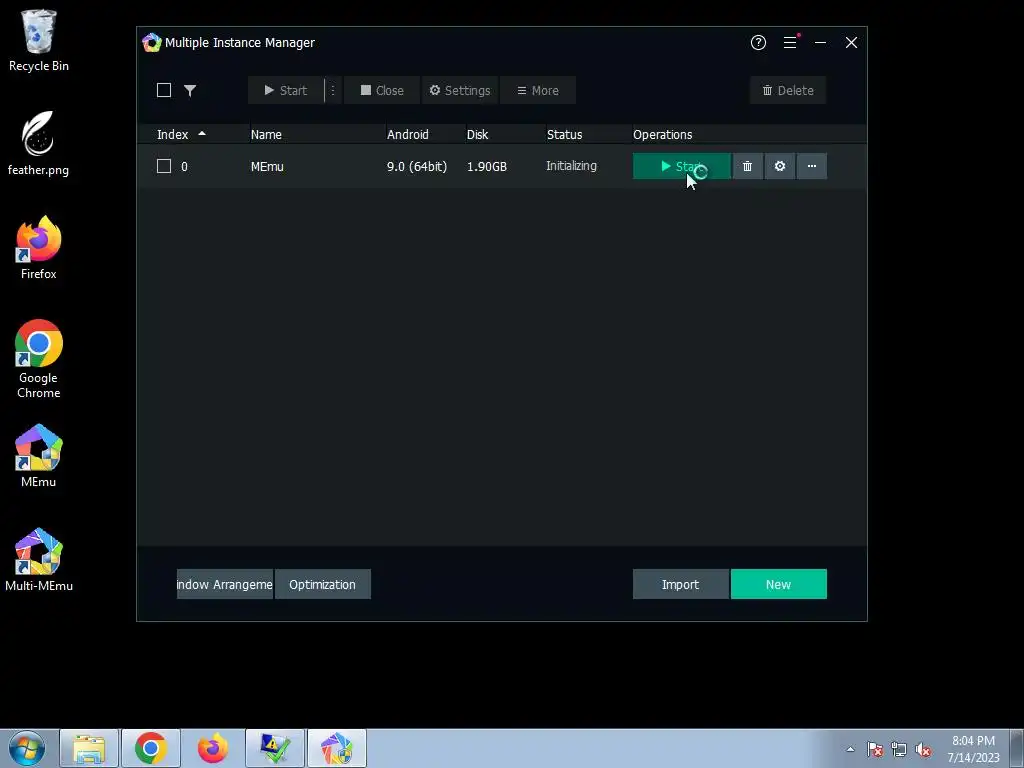Click the Multiple Instance Manager logo icon
This screenshot has height=768, width=1024.
coord(152,42)
